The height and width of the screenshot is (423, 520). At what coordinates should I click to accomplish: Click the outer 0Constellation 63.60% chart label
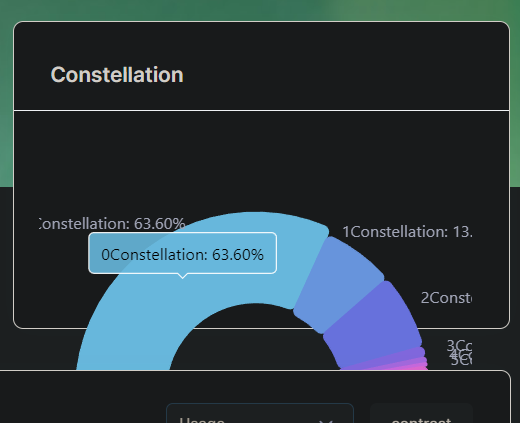click(x=112, y=224)
